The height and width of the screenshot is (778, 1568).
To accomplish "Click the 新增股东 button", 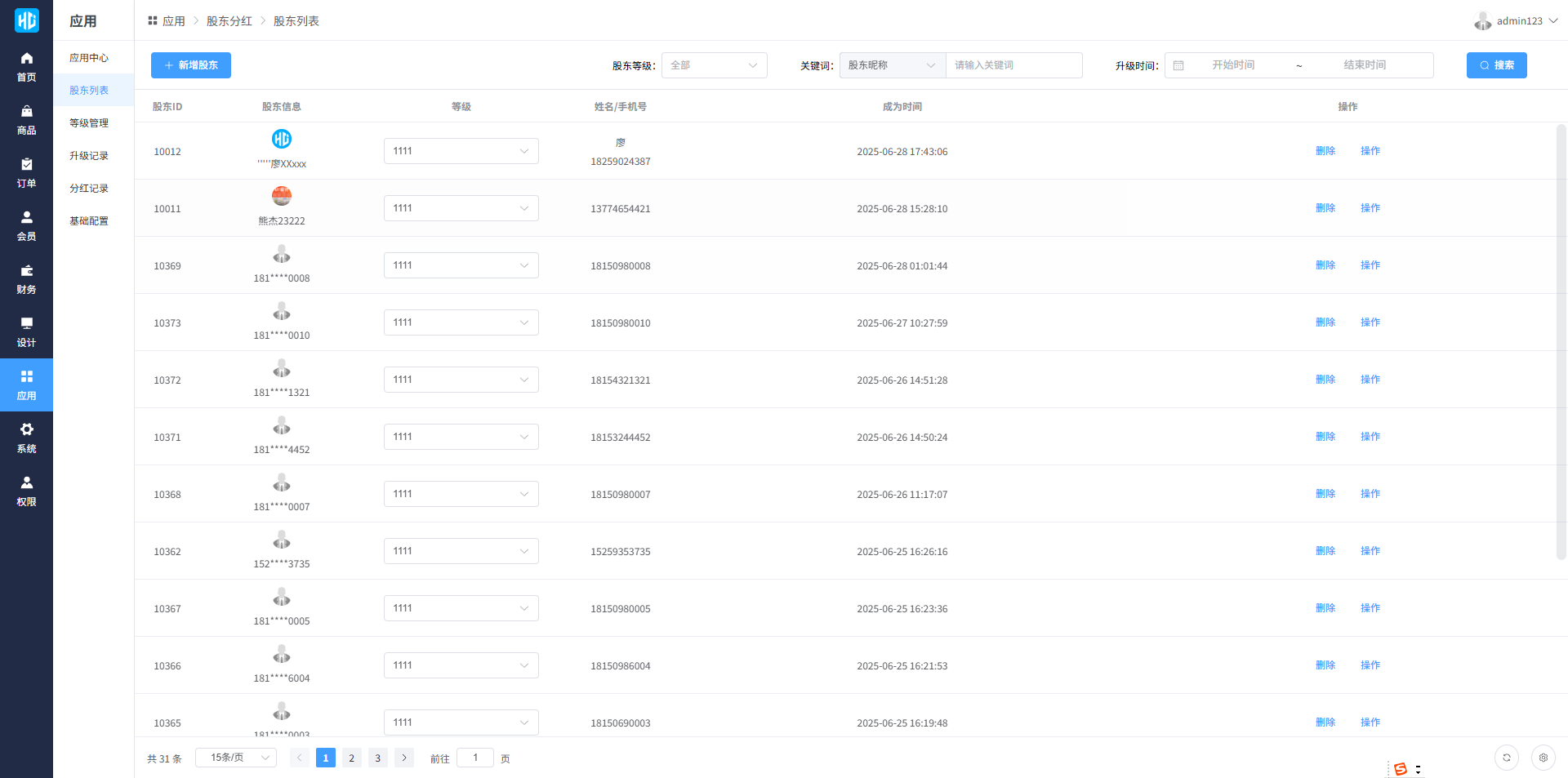I will (191, 65).
